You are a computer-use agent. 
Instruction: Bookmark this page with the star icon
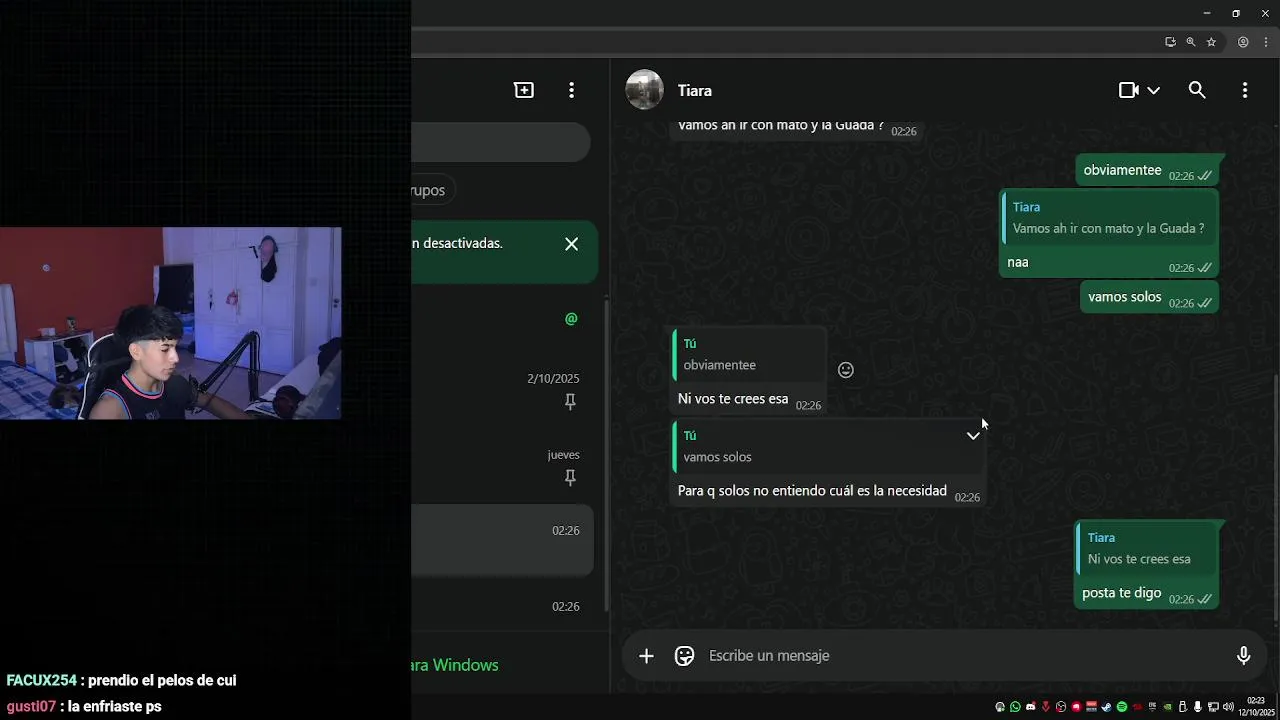click(x=1211, y=42)
